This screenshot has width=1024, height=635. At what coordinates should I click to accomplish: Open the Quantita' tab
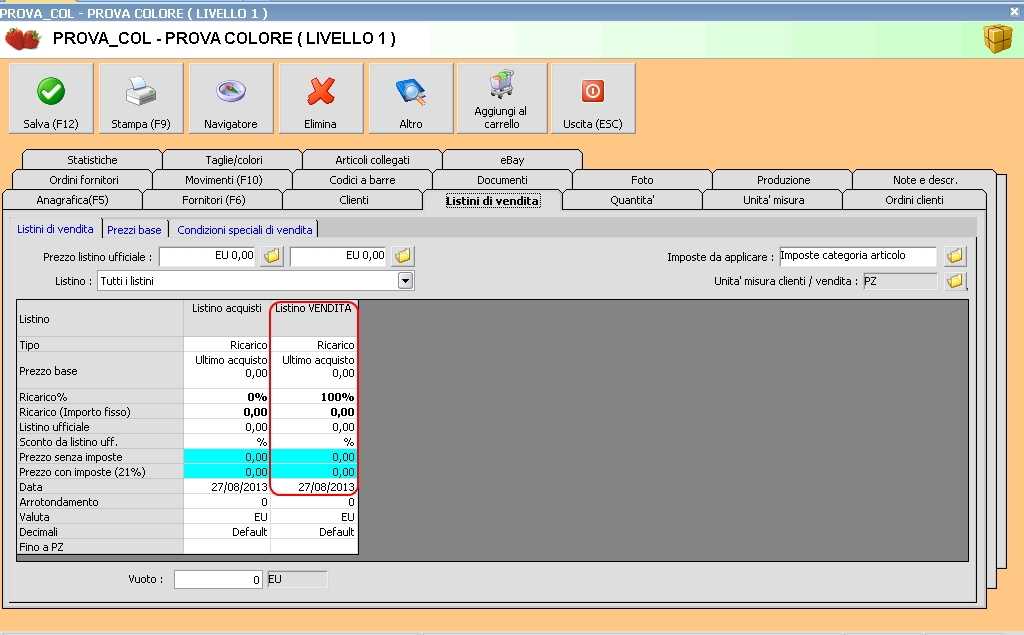point(632,200)
